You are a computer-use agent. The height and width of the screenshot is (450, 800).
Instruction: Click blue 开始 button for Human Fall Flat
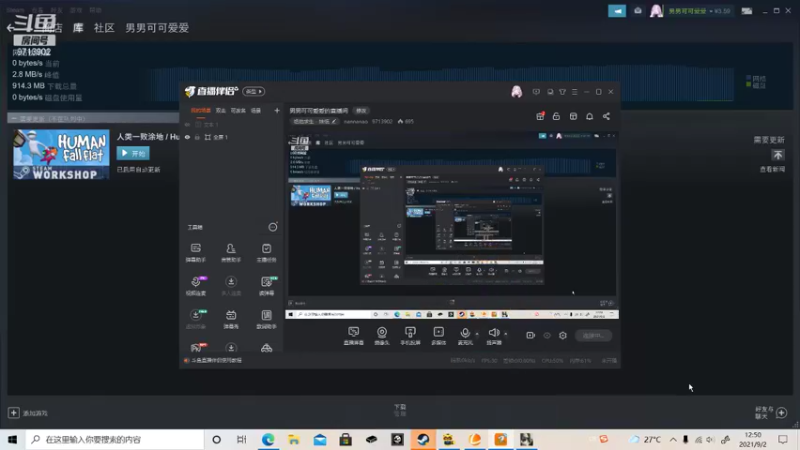pyautogui.click(x=133, y=153)
